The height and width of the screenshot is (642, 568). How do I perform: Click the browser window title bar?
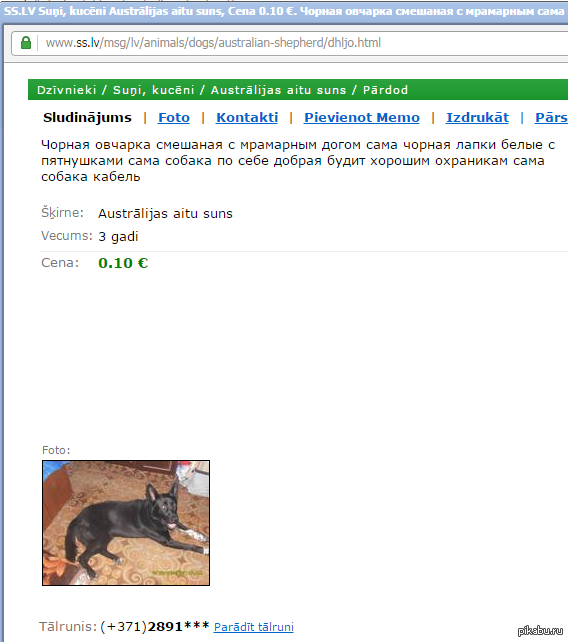tap(284, 11)
